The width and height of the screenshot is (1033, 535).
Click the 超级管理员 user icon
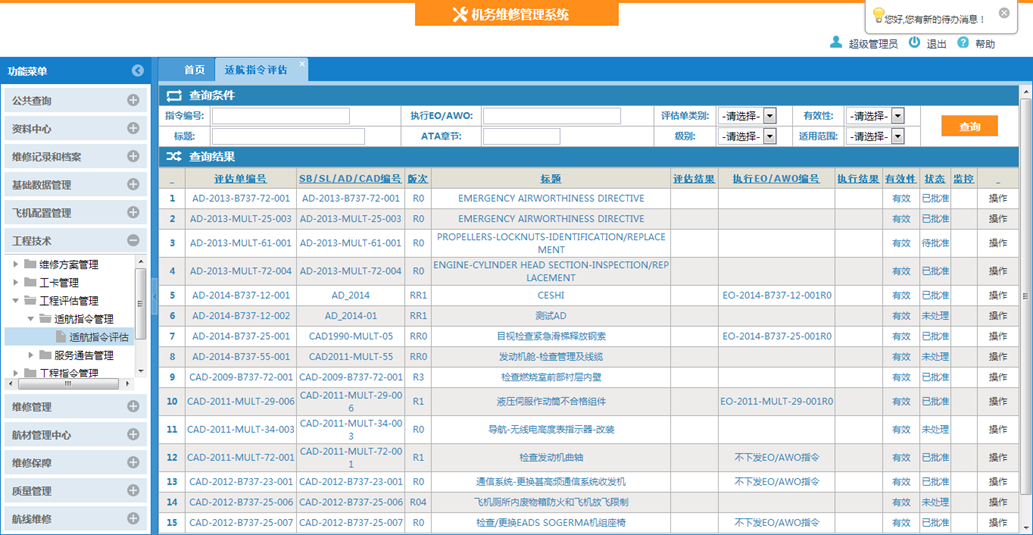[836, 43]
